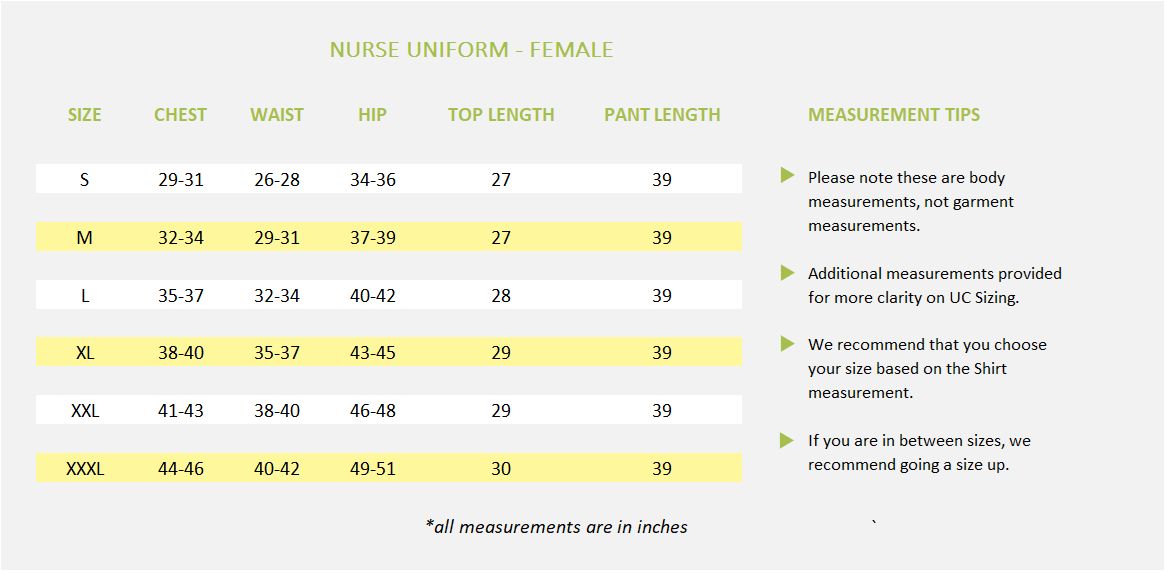Select the XL size row label

point(85,353)
